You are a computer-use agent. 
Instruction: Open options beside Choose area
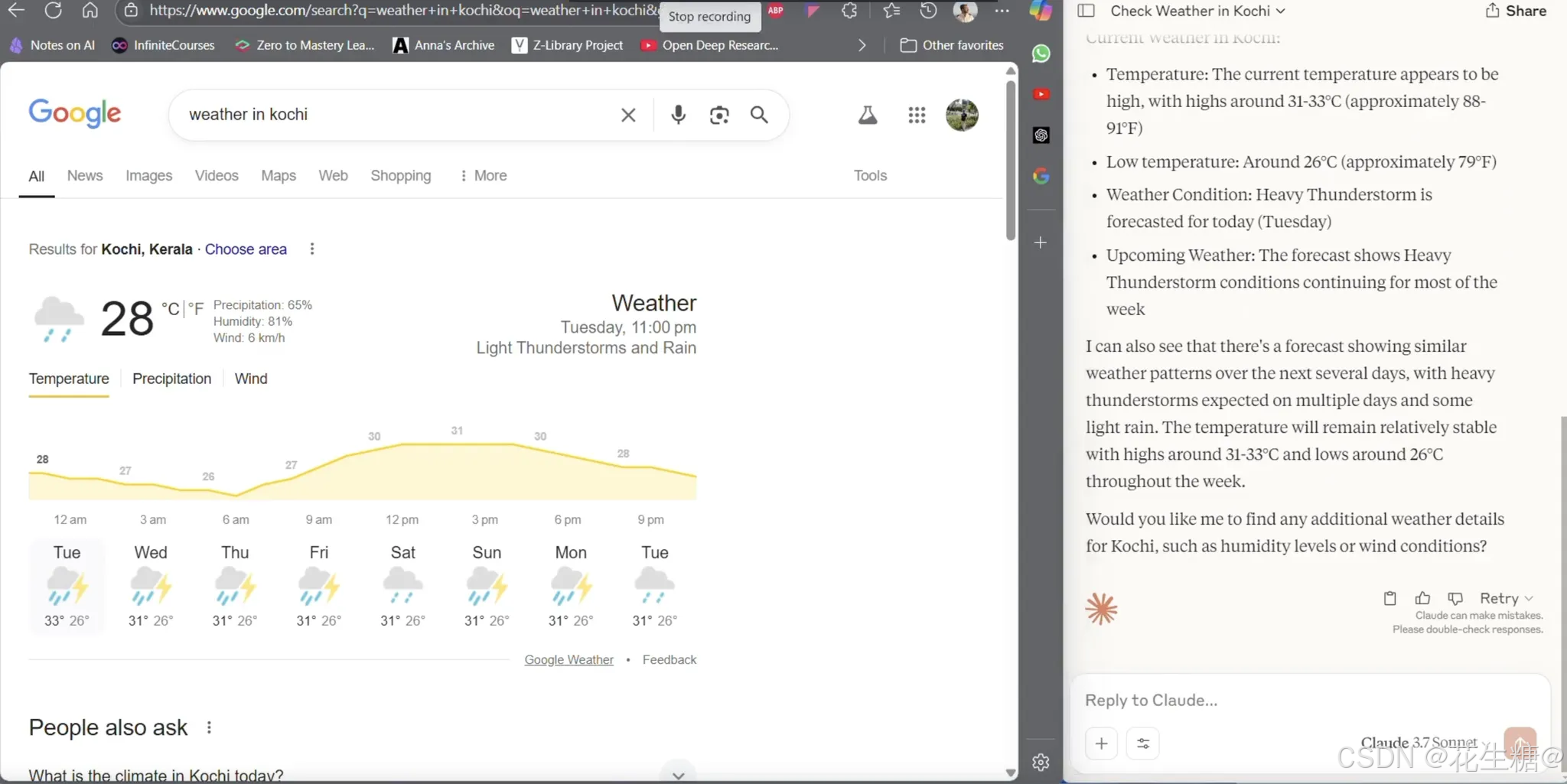tap(311, 249)
